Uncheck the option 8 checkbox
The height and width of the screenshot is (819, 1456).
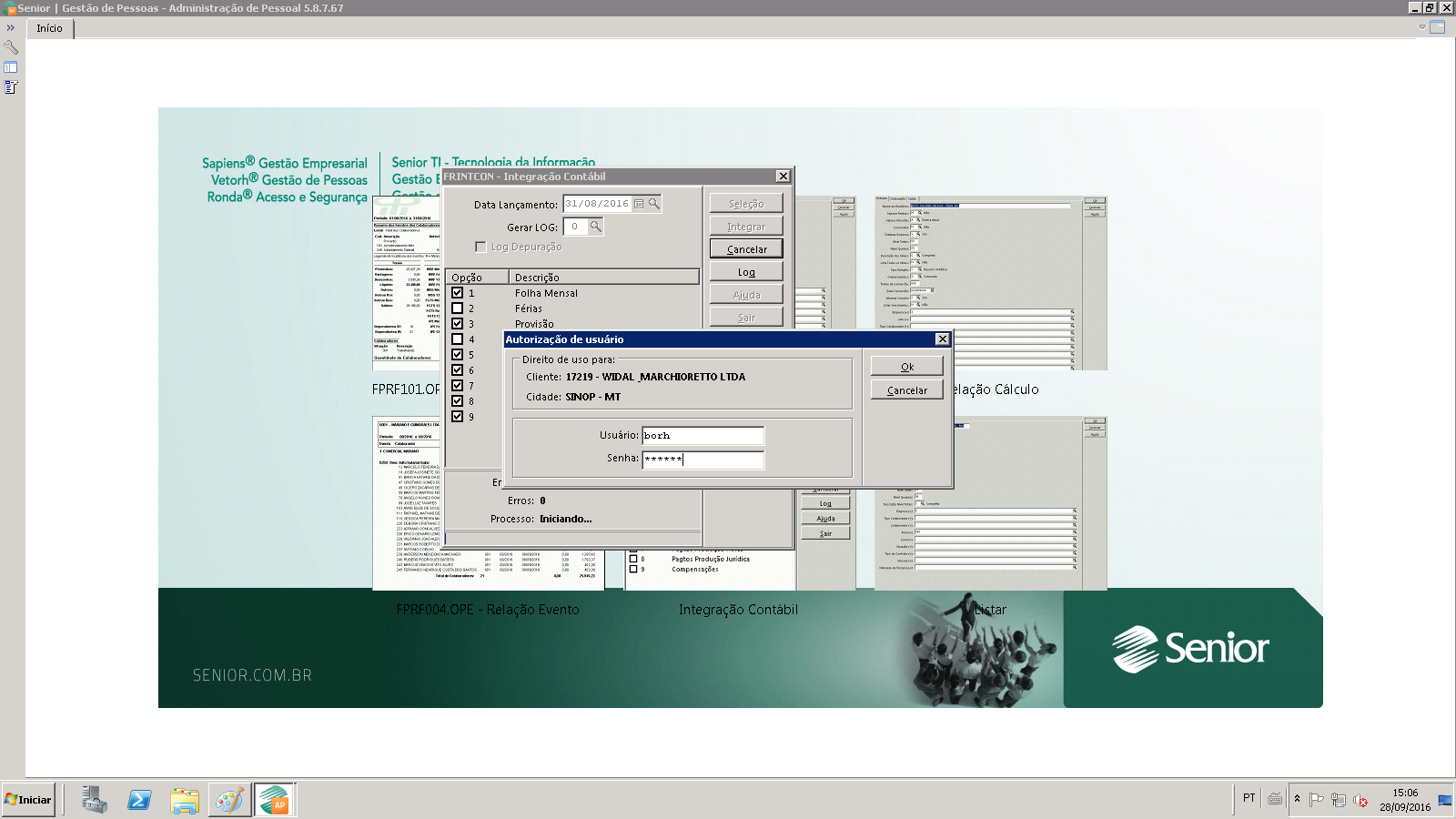458,401
